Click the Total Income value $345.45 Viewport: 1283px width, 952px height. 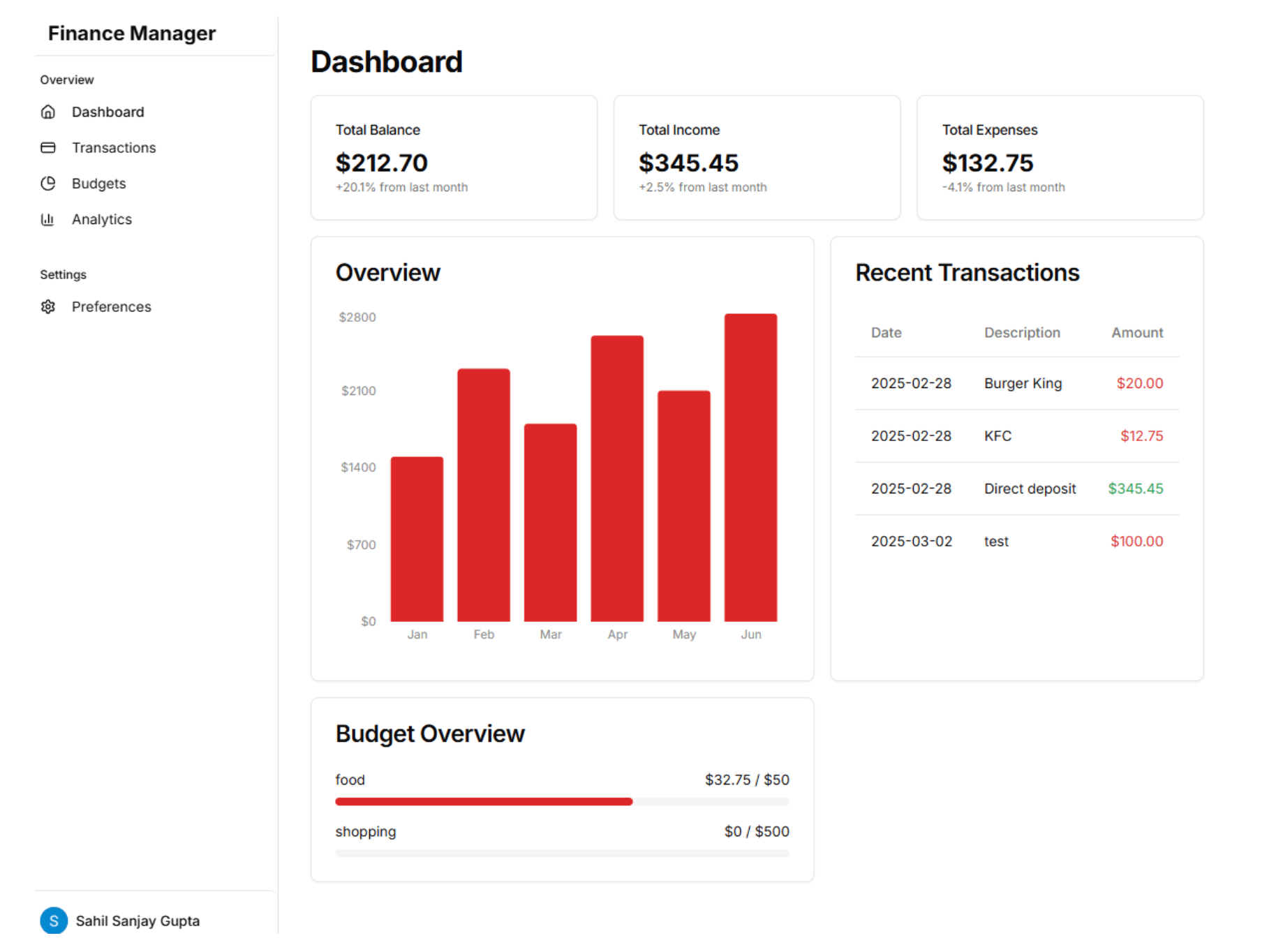pyautogui.click(x=688, y=163)
